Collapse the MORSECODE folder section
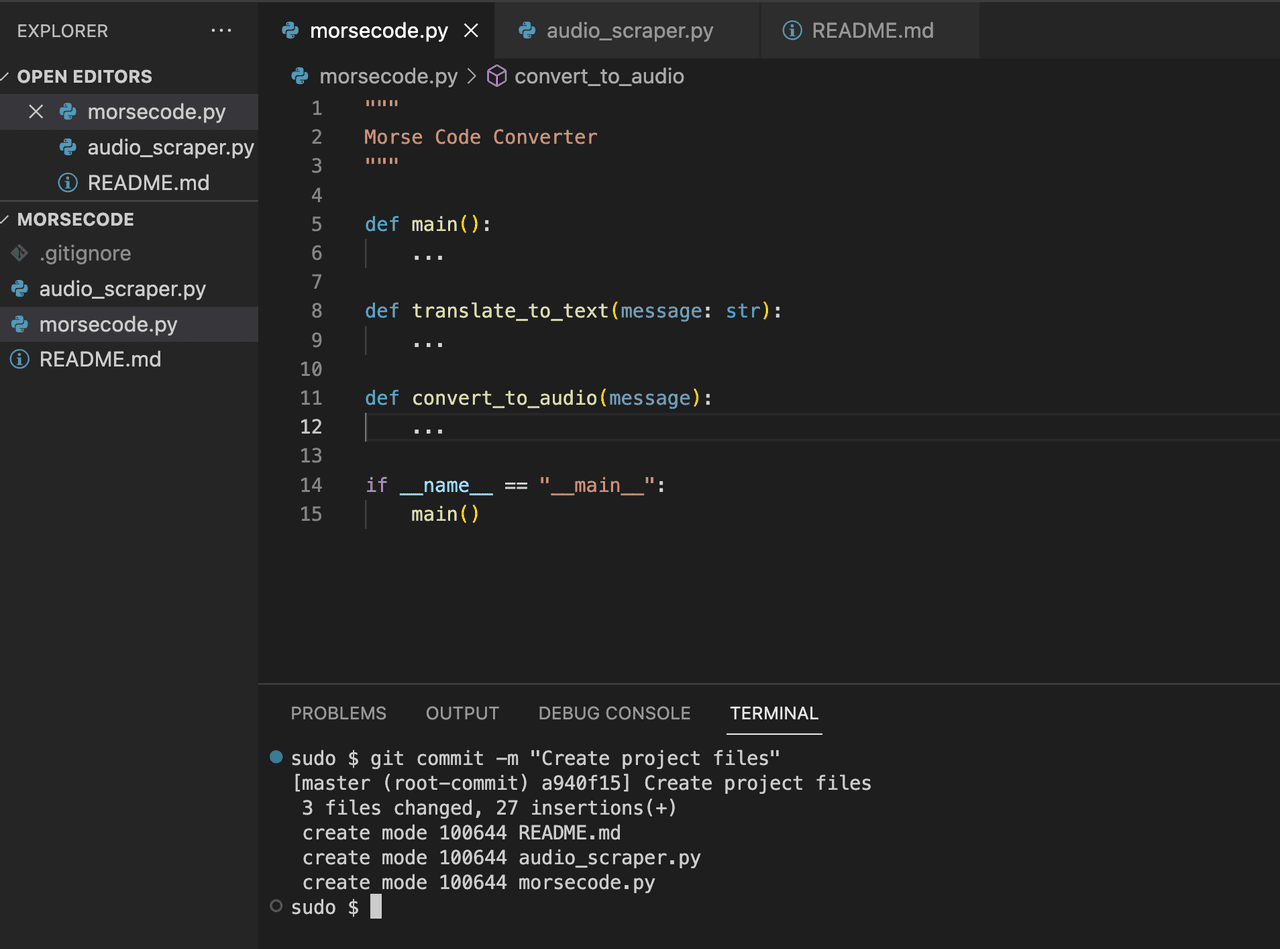 [6, 219]
